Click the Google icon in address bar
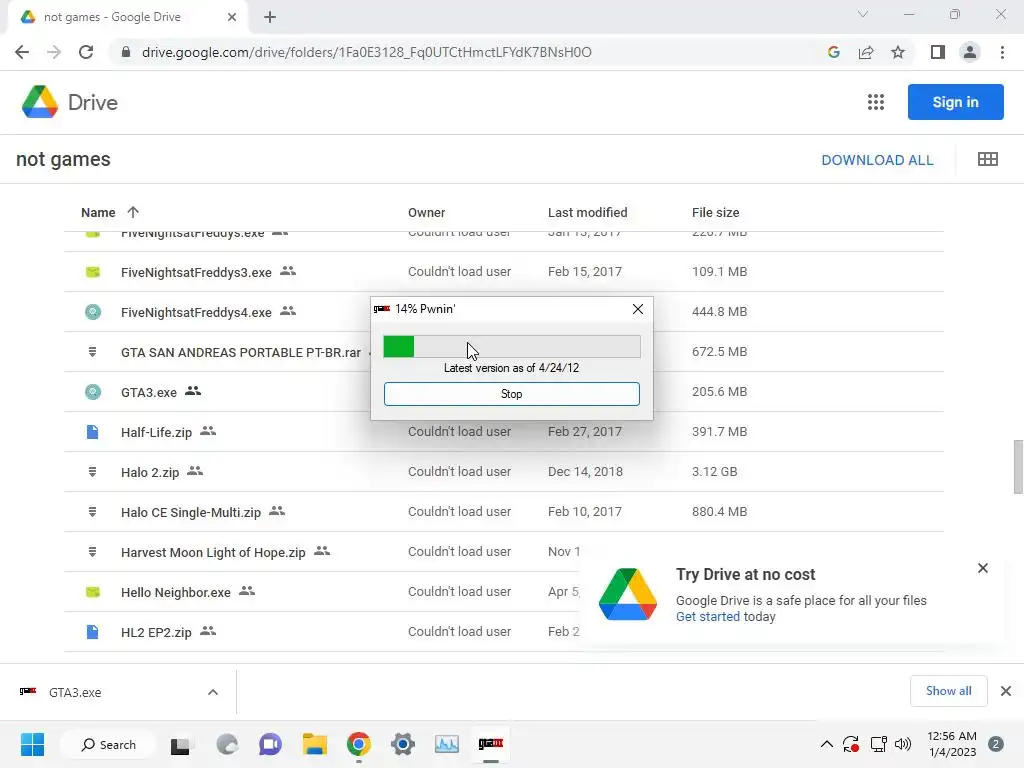Screen dimensions: 1024x768 point(833,52)
